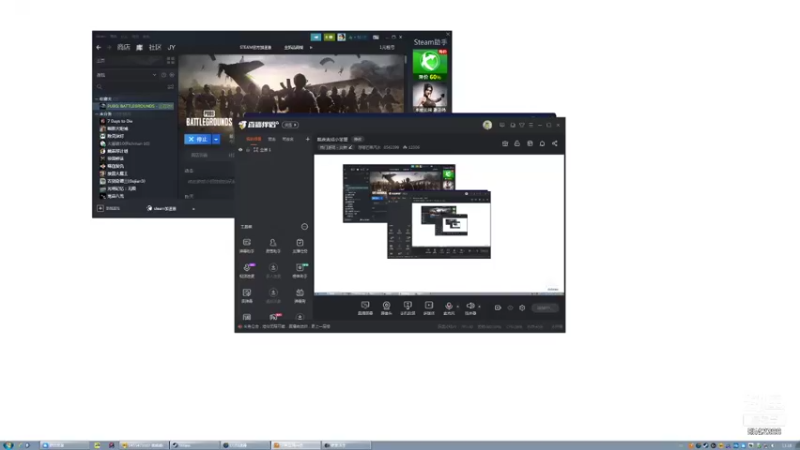Go back in Steam using back arrow

click(98, 47)
